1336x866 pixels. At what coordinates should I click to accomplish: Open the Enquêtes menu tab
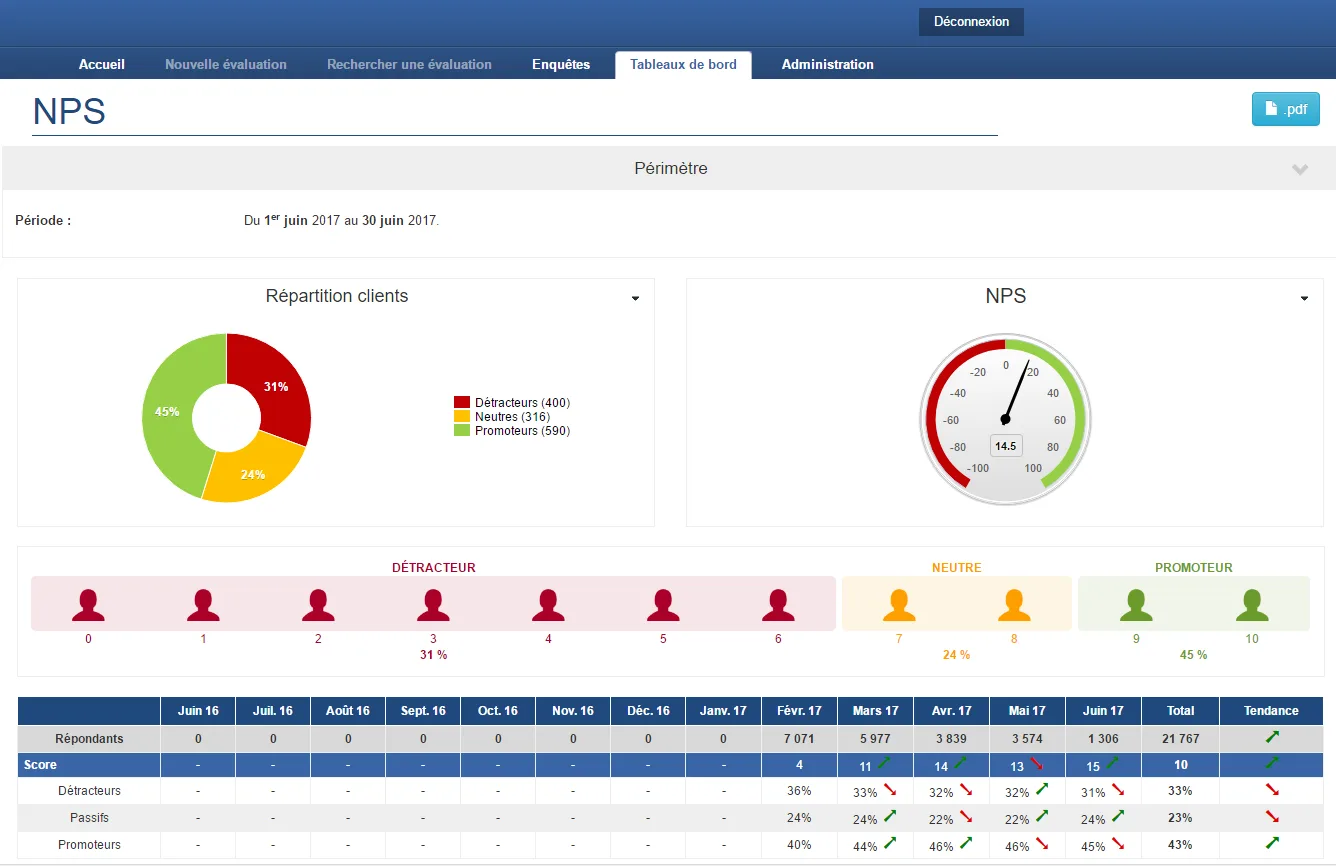[561, 64]
